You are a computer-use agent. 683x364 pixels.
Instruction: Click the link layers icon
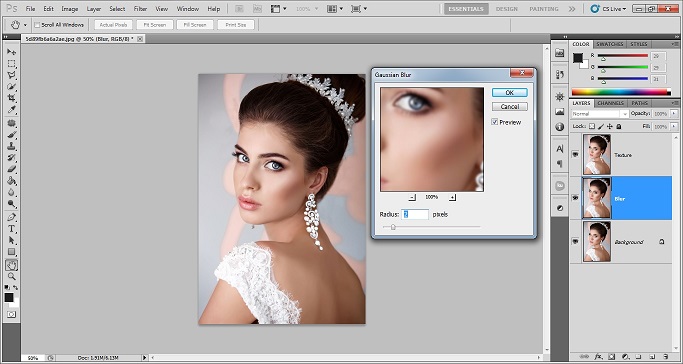click(x=584, y=357)
